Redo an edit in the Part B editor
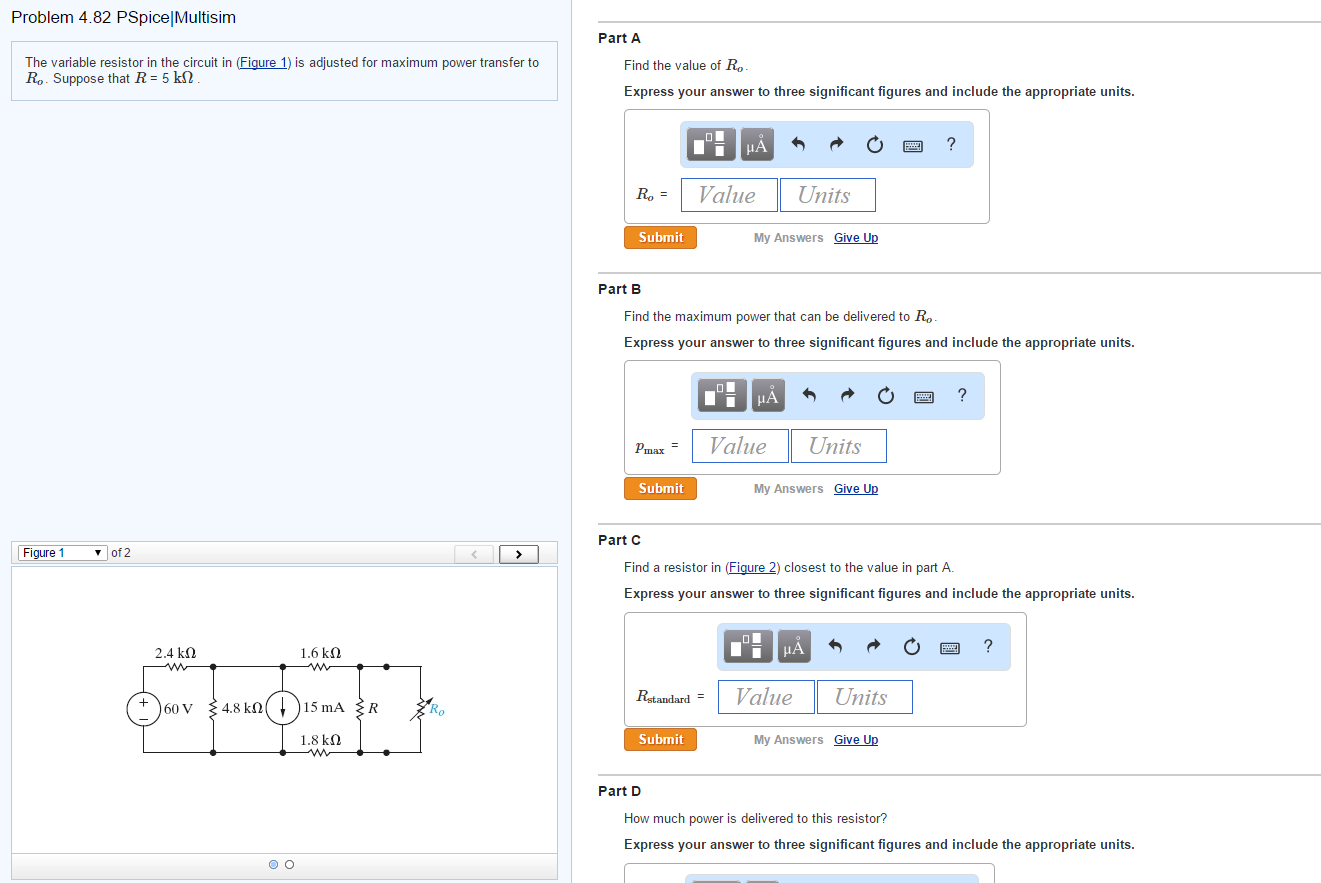This screenshot has width=1321, height=883. [x=846, y=395]
